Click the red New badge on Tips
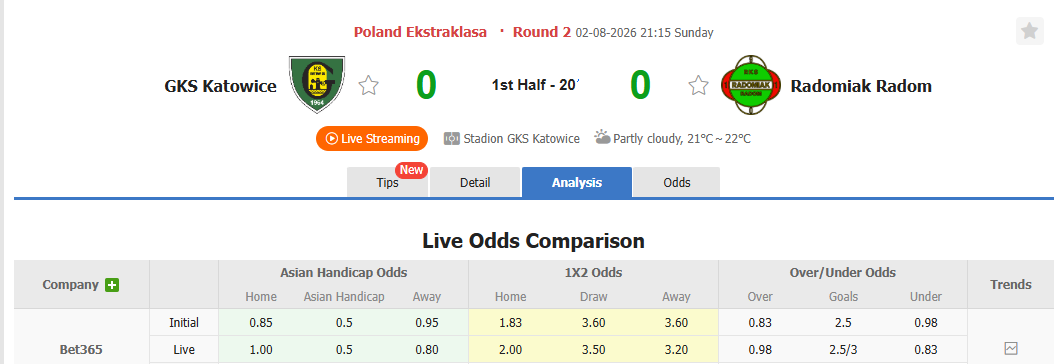 point(411,170)
